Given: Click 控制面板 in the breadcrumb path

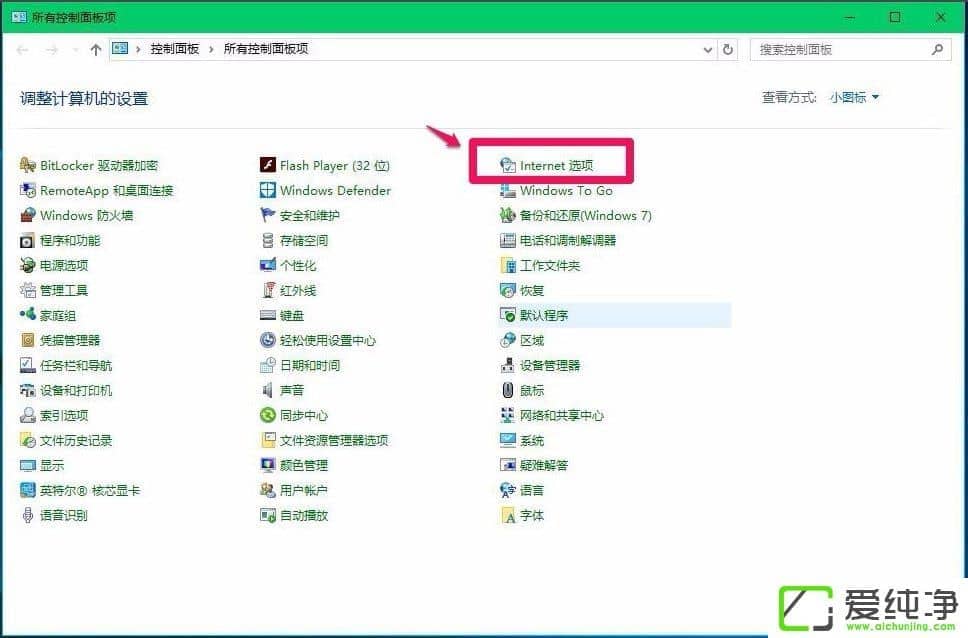Looking at the screenshot, I should tap(175, 49).
